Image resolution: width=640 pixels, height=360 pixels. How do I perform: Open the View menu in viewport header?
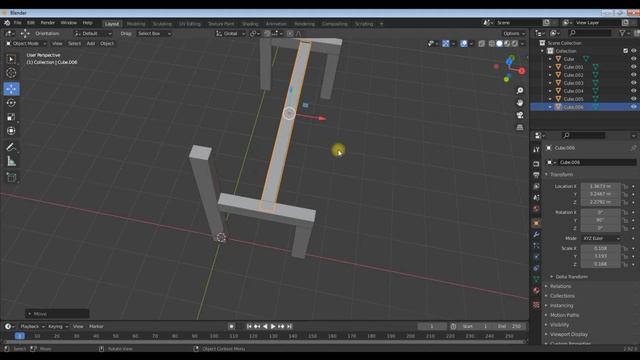(x=57, y=44)
